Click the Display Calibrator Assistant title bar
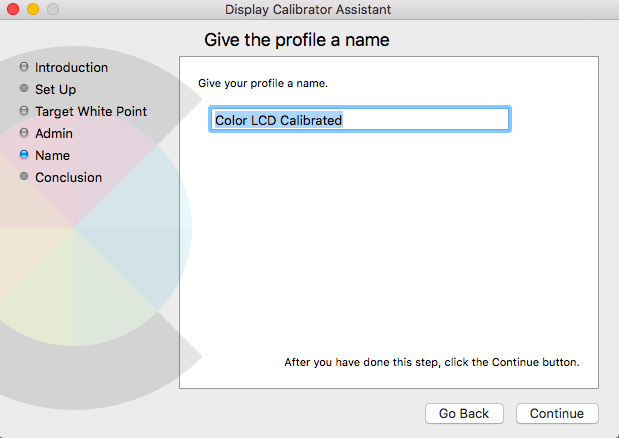Image resolution: width=619 pixels, height=438 pixels. coord(308,10)
